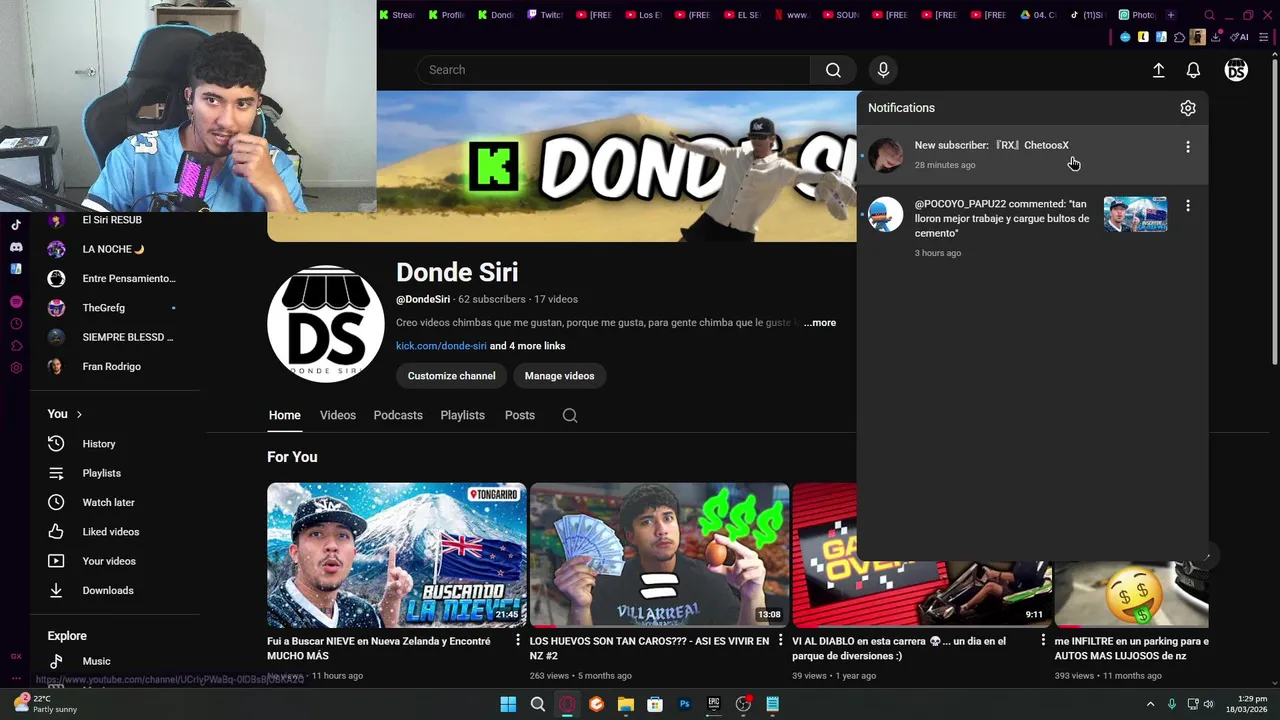The width and height of the screenshot is (1280, 720).
Task: Expand the You section chevron
Action: tap(79, 414)
